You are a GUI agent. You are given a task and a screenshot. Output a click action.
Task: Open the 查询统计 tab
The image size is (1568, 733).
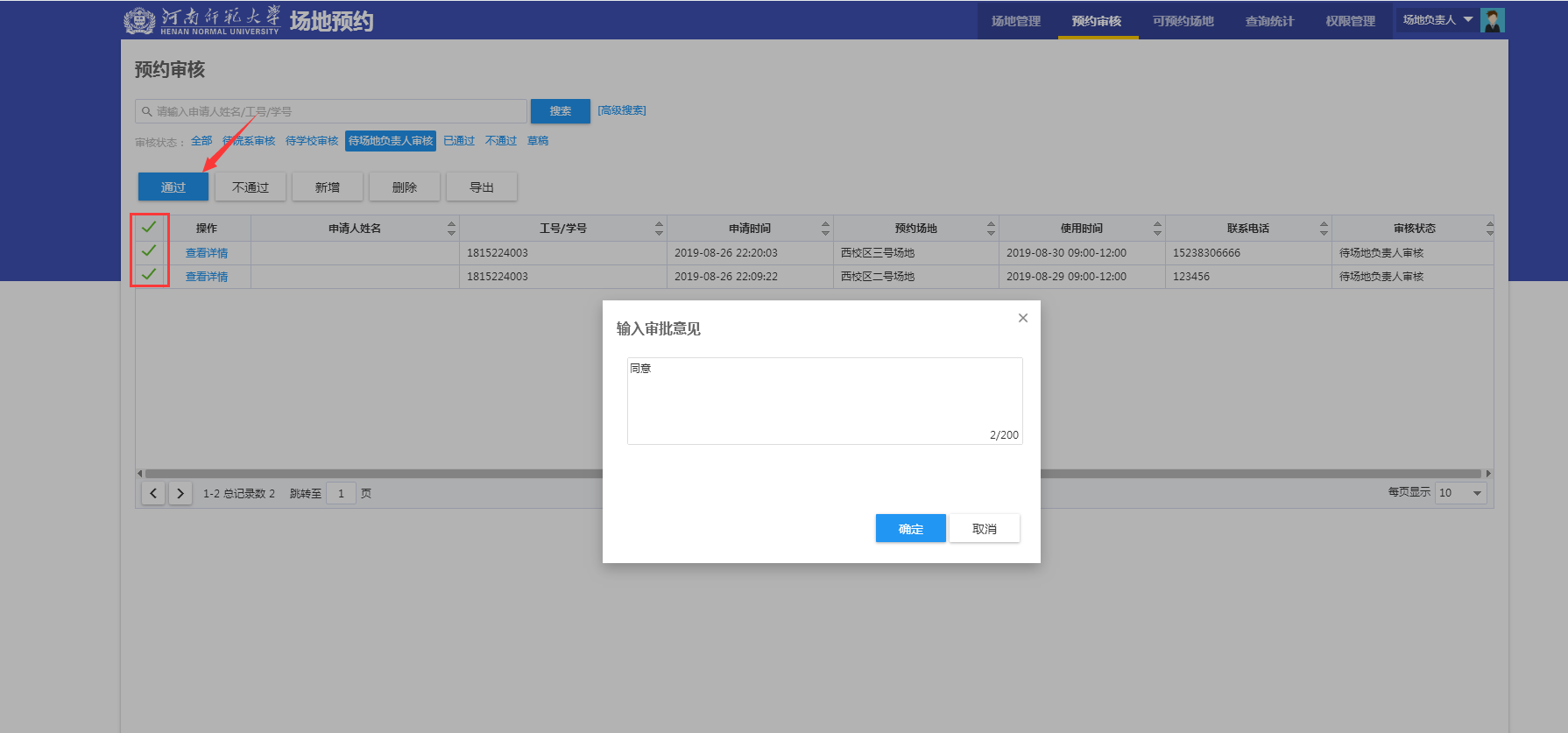1269,21
